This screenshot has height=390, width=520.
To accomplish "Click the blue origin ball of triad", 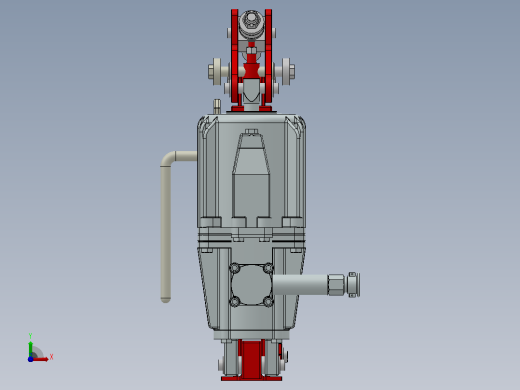I will 30,359.
